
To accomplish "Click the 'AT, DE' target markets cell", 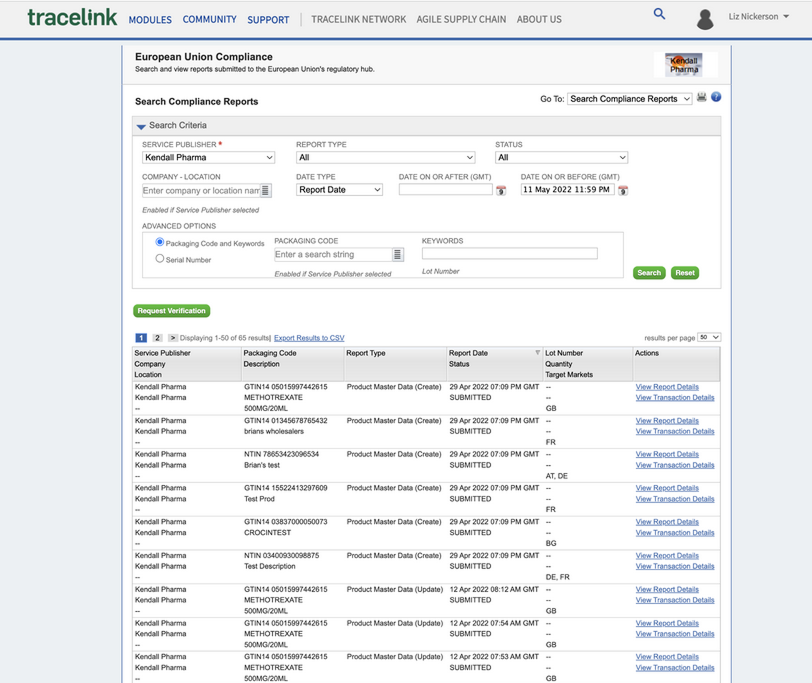I will click(x=556, y=476).
